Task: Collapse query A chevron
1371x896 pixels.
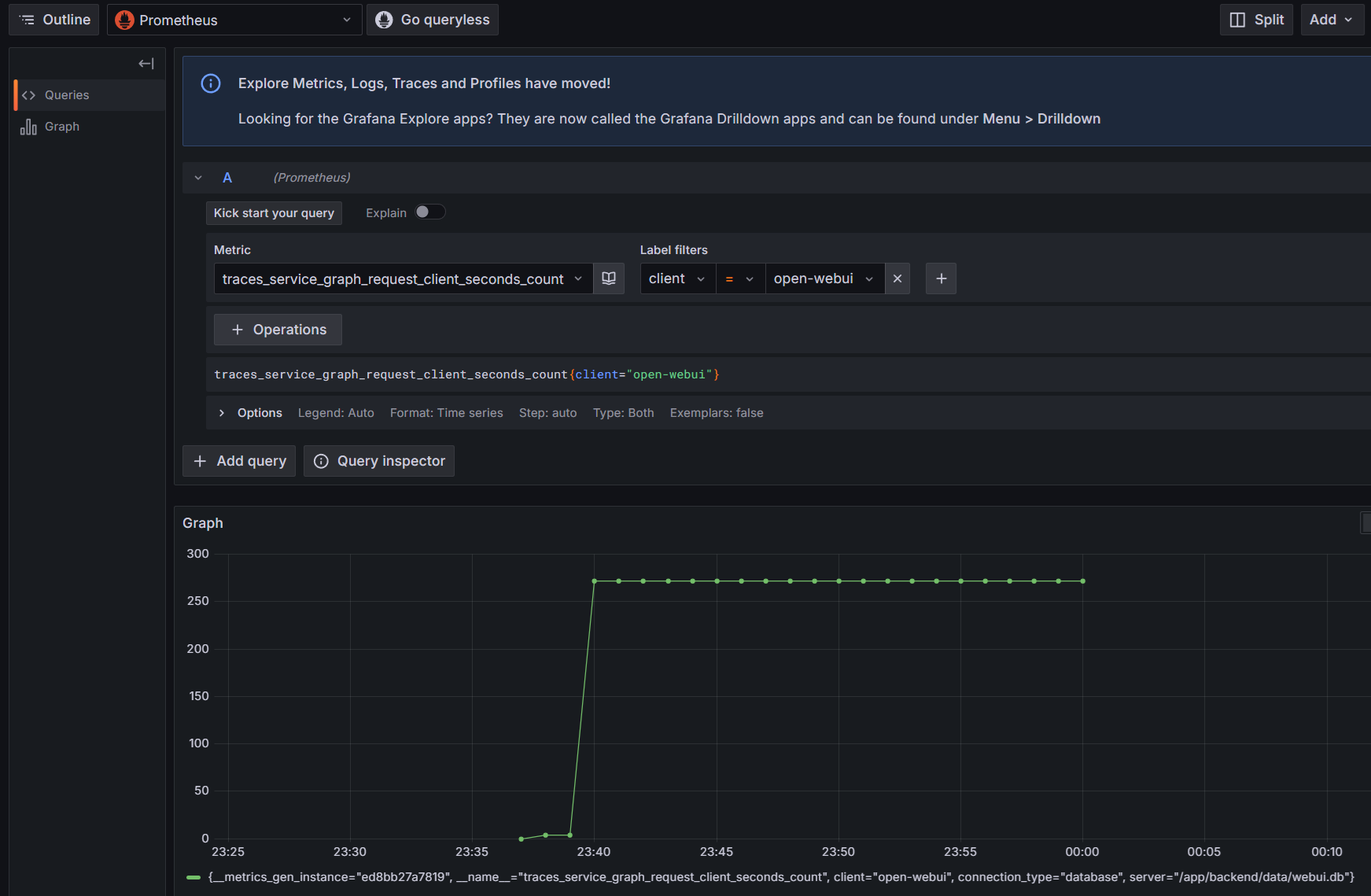Action: tap(198, 178)
